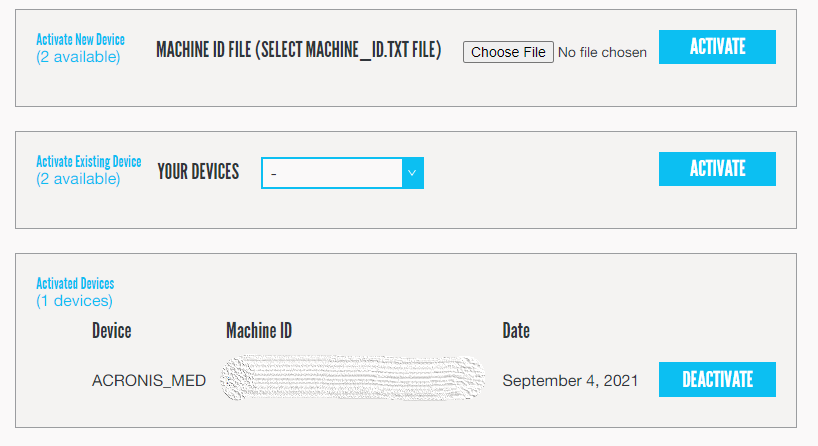The width and height of the screenshot is (818, 446).
Task: Click the Activate Existing Device heading
Action: click(x=88, y=162)
